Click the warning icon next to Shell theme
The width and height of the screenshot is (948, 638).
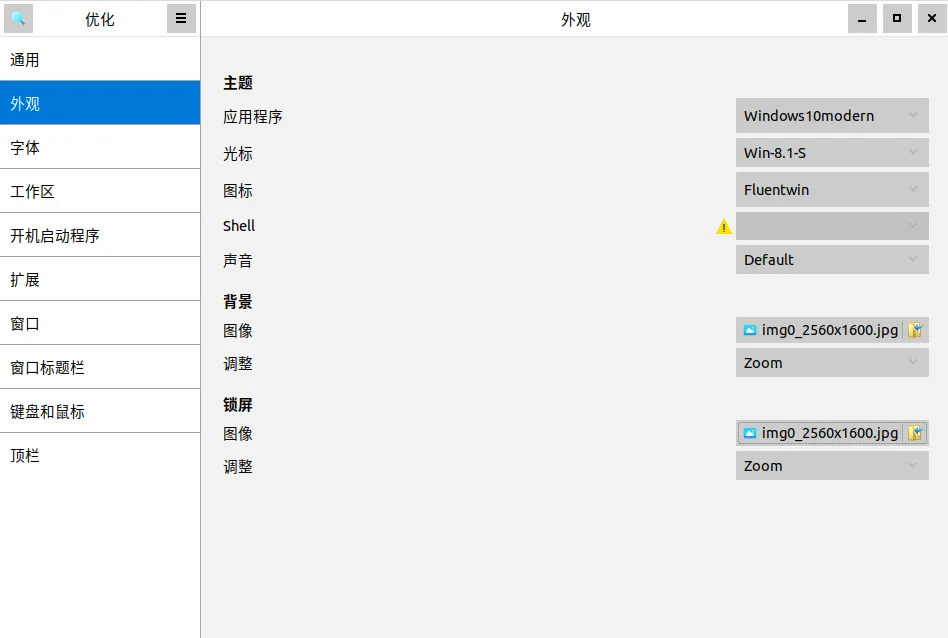(x=724, y=226)
